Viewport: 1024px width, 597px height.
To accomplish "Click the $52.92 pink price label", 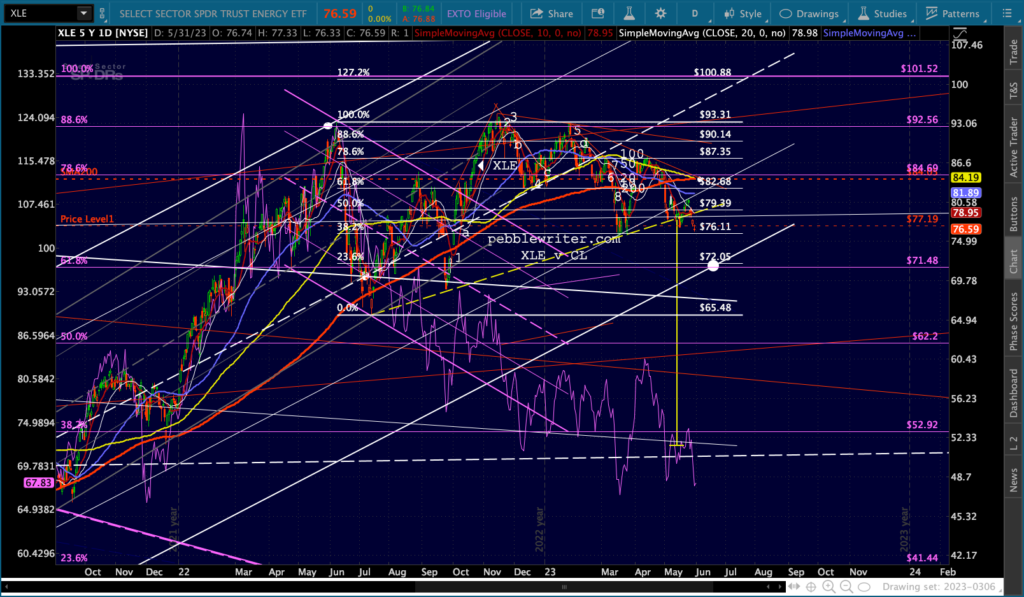I will [x=922, y=425].
